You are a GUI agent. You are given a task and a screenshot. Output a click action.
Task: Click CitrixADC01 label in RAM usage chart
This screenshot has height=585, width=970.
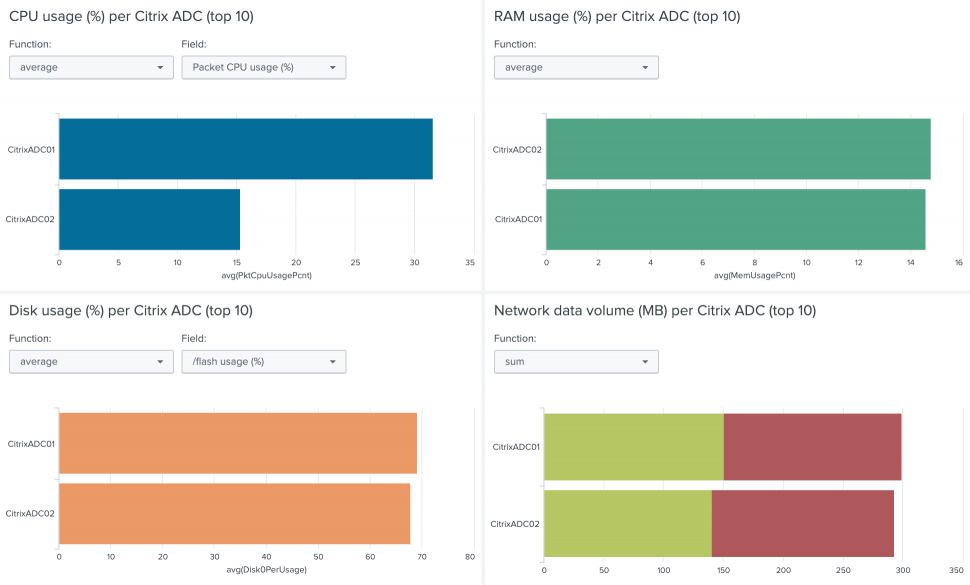518,220
